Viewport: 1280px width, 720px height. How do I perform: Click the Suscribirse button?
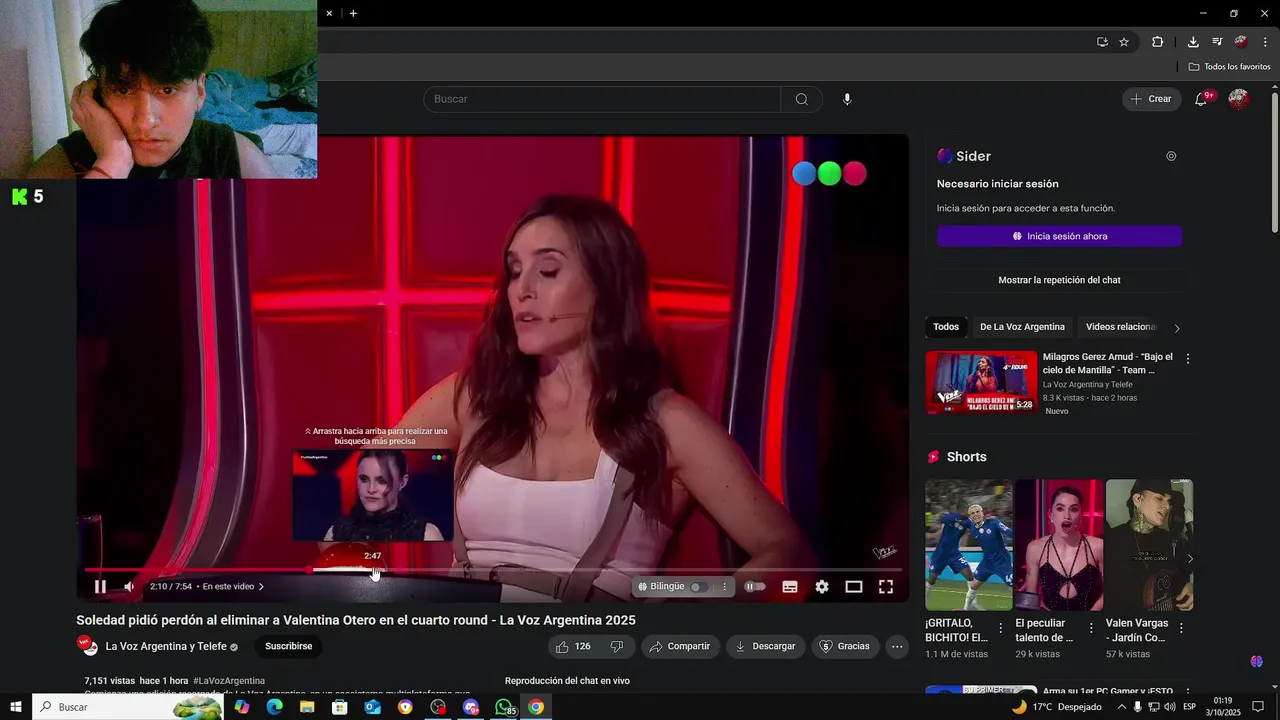(289, 647)
